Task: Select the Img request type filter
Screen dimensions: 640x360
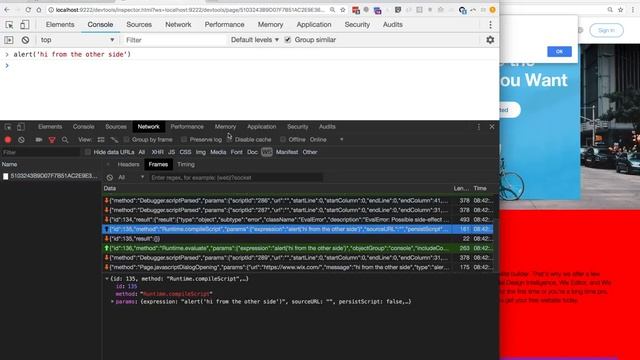Action: 200,152
